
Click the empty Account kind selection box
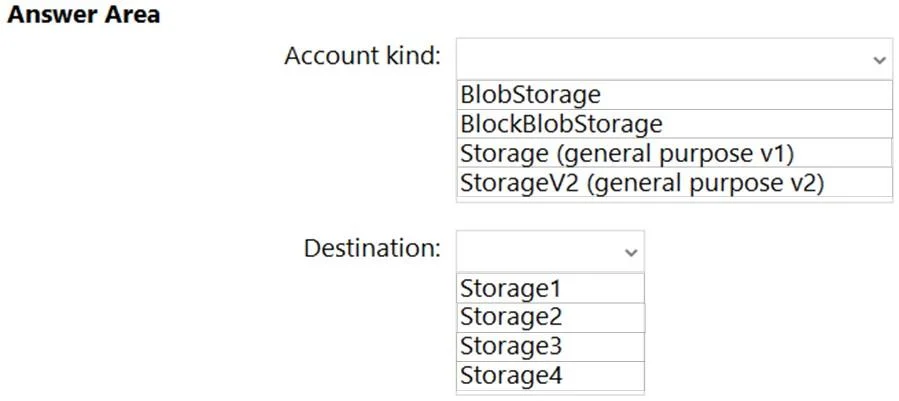[674, 59]
